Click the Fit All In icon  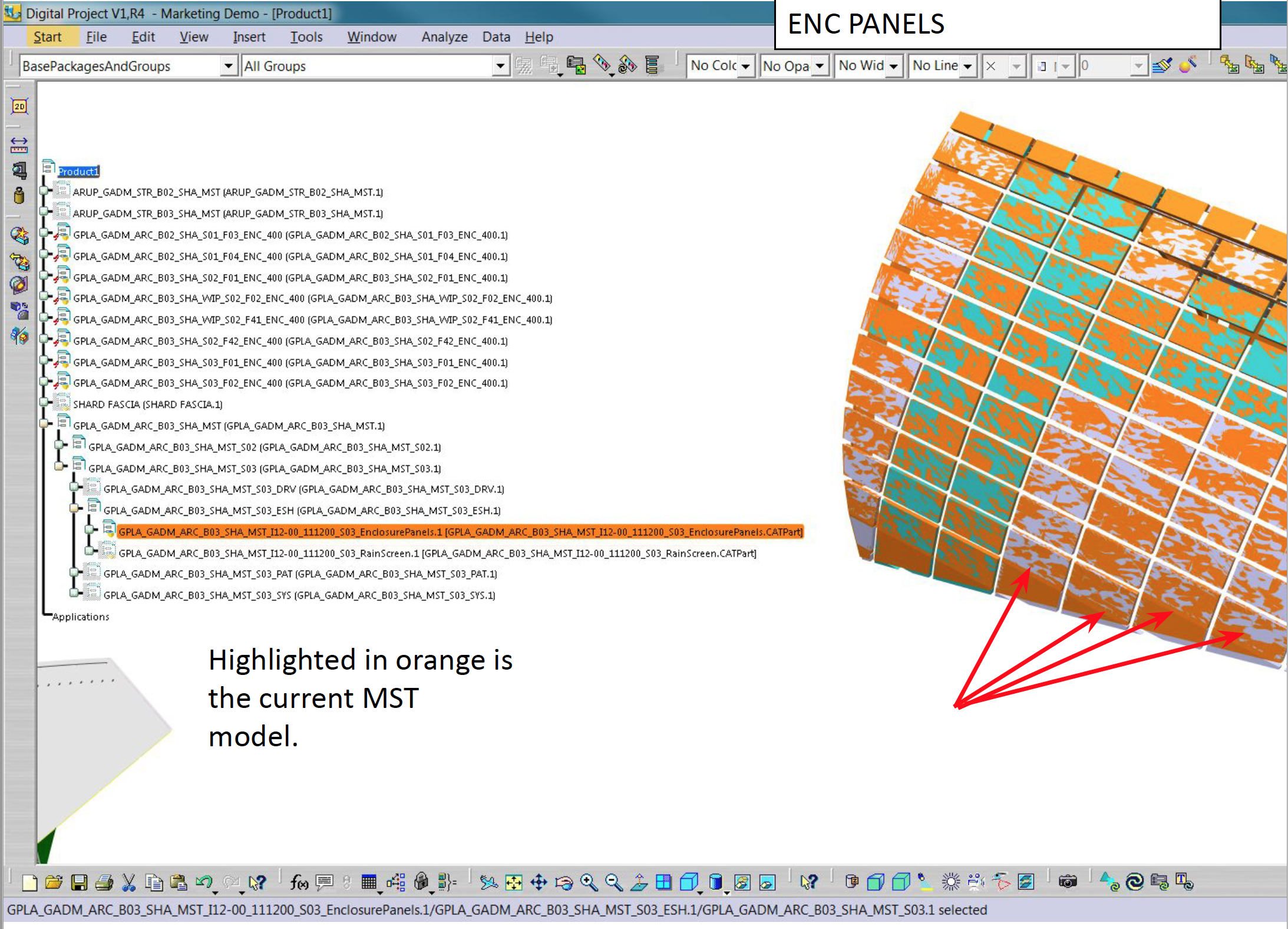(x=514, y=882)
